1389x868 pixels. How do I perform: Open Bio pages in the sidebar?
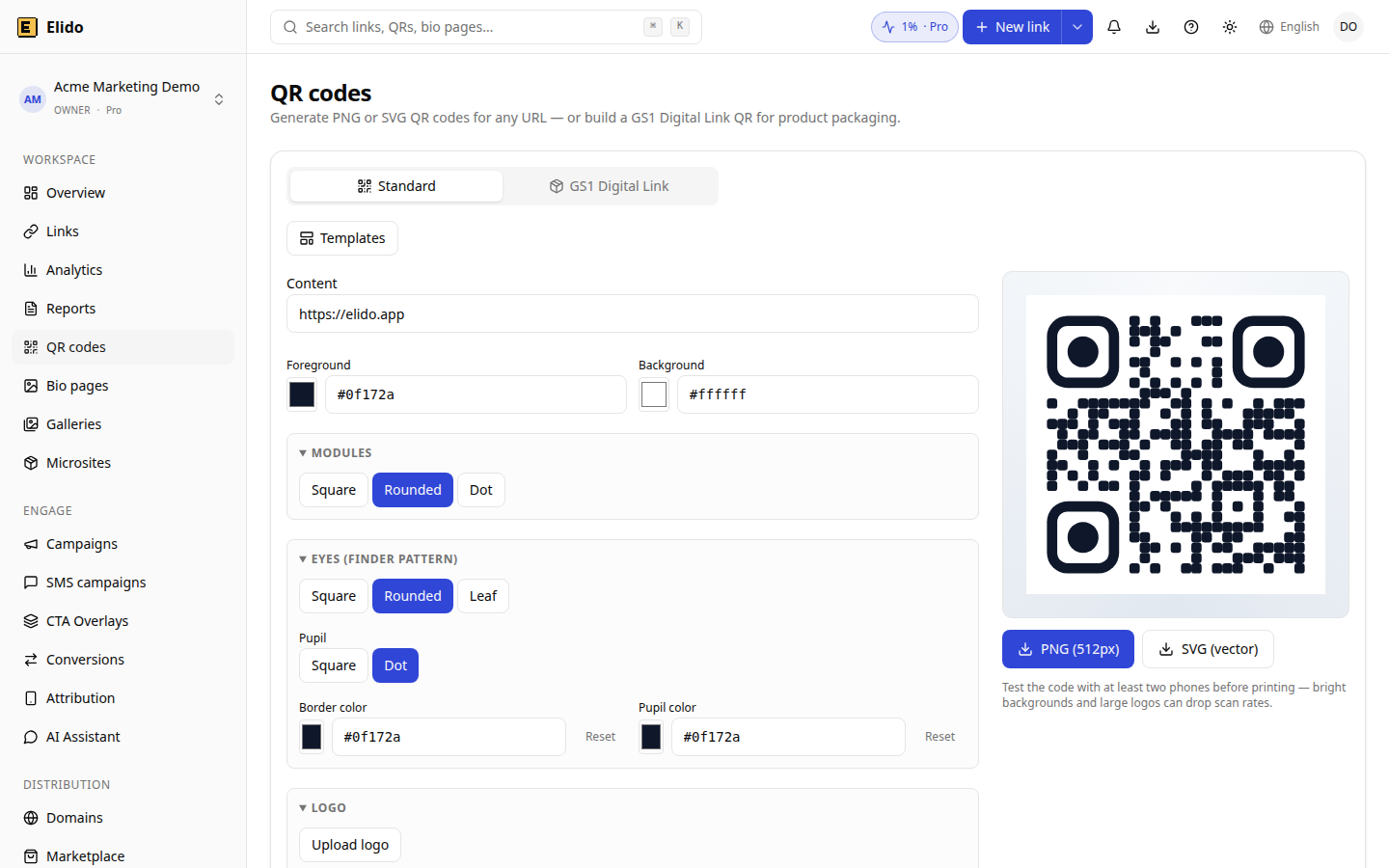tap(123, 386)
